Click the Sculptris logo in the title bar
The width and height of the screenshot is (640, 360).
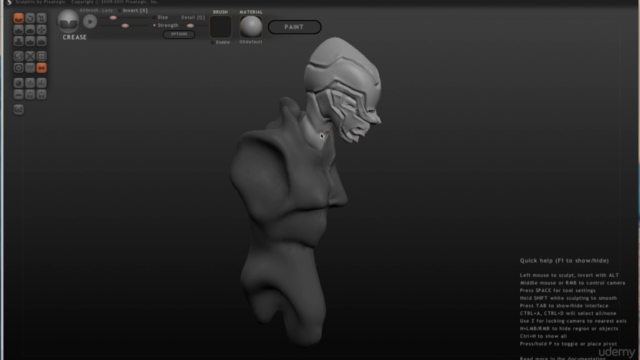[x=9, y=2]
